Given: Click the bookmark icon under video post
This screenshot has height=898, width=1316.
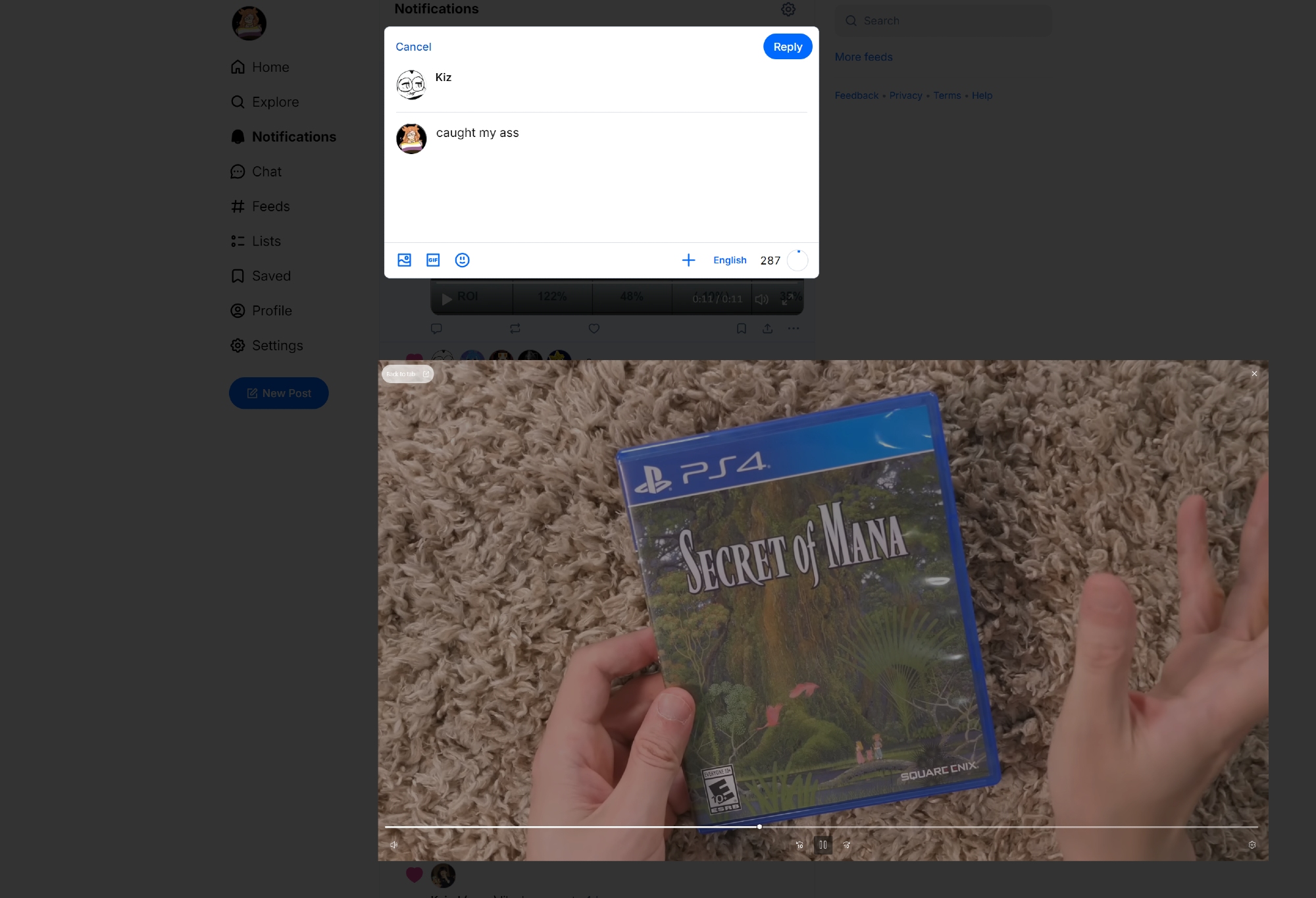Looking at the screenshot, I should pyautogui.click(x=741, y=329).
